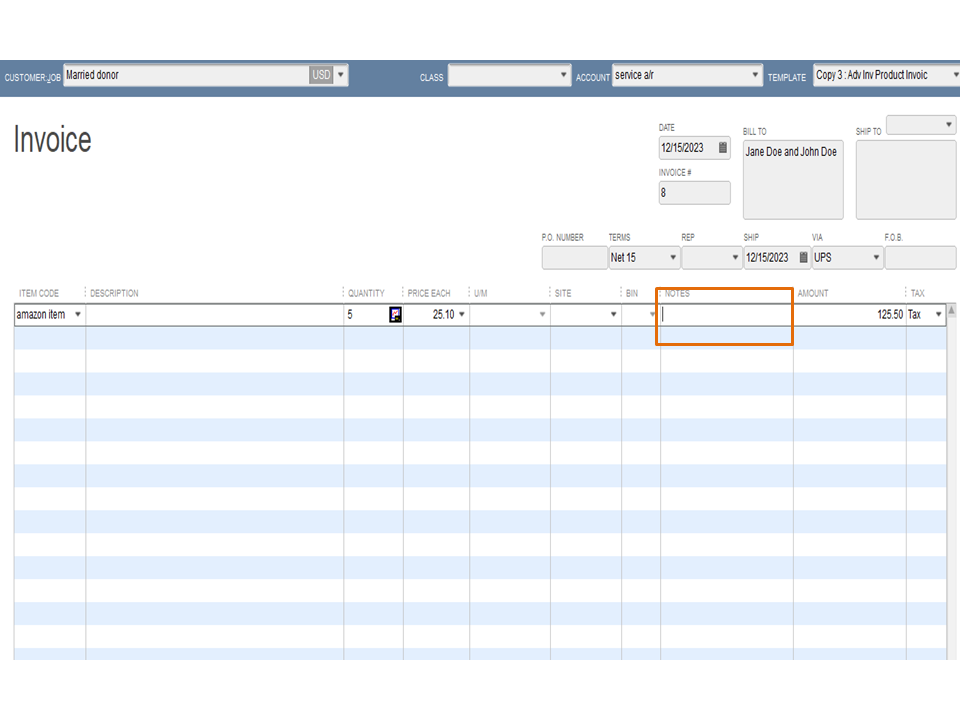Click the Description column header
The width and height of the screenshot is (960, 720).
tap(114, 293)
